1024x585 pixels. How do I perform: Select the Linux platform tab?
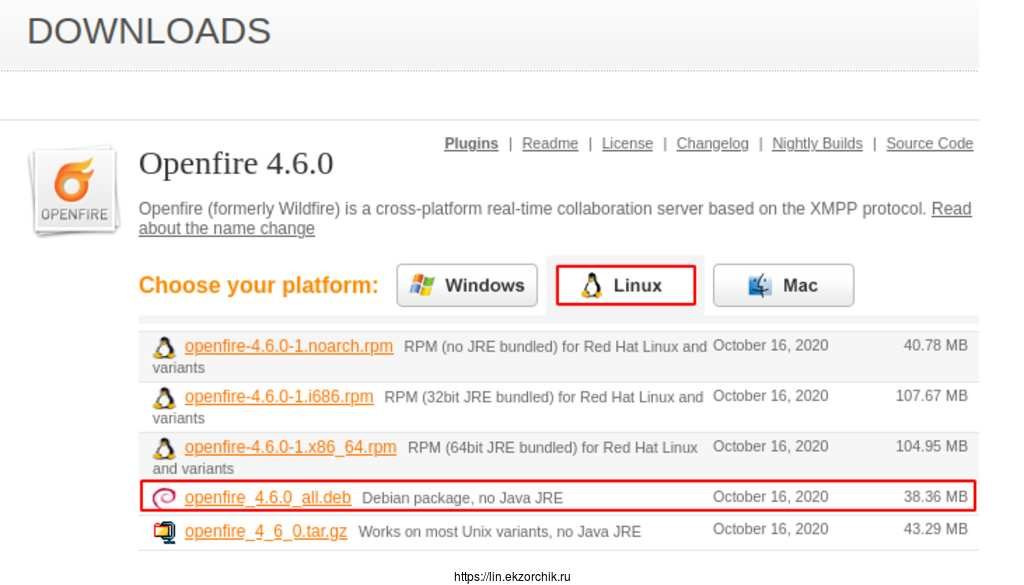[625, 286]
